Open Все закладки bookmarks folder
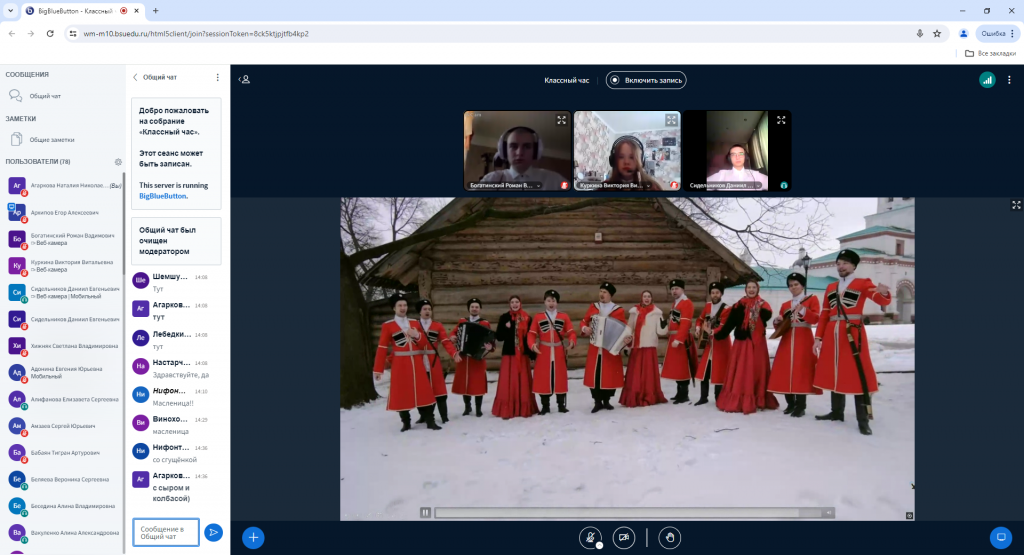 (991, 54)
